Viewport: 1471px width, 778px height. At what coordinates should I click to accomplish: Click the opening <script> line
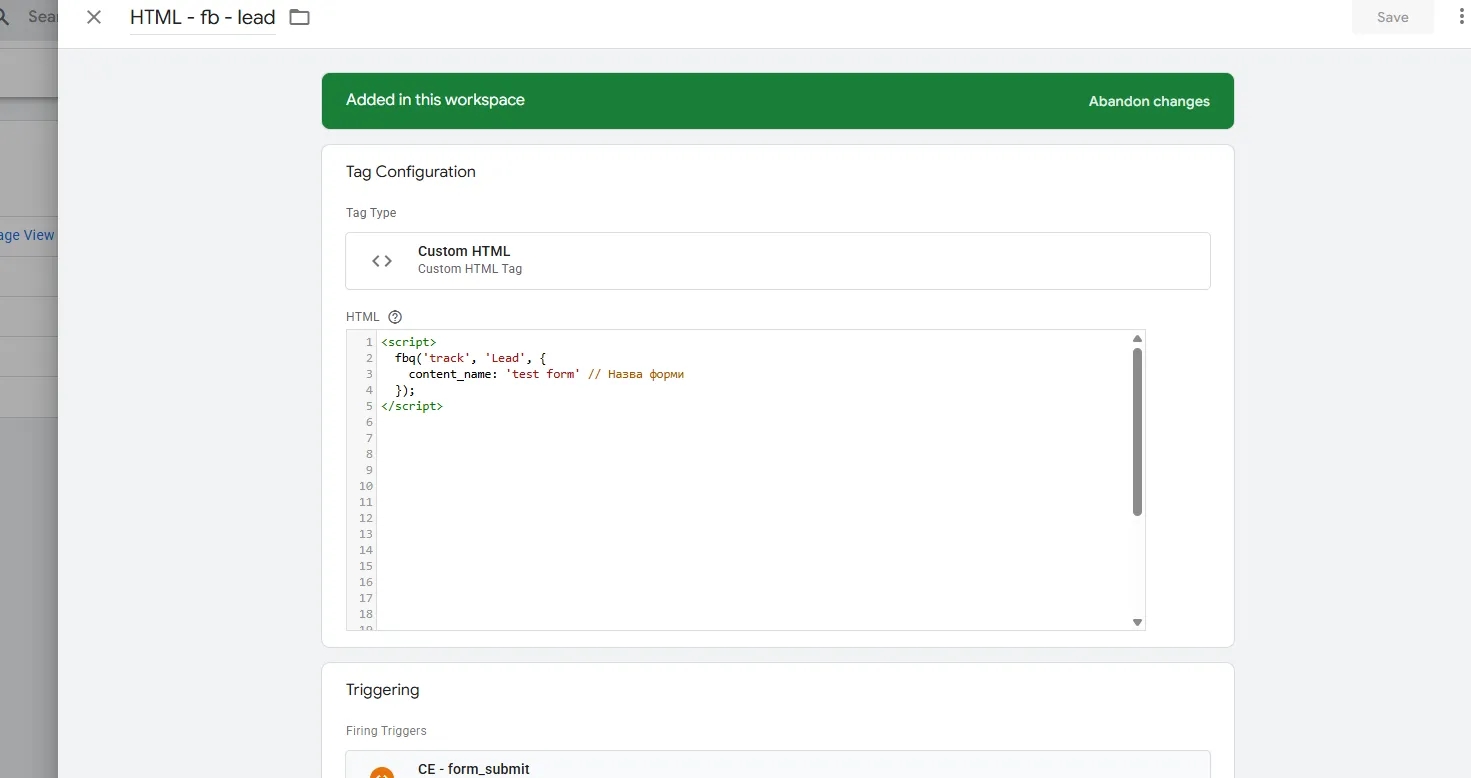click(x=408, y=342)
